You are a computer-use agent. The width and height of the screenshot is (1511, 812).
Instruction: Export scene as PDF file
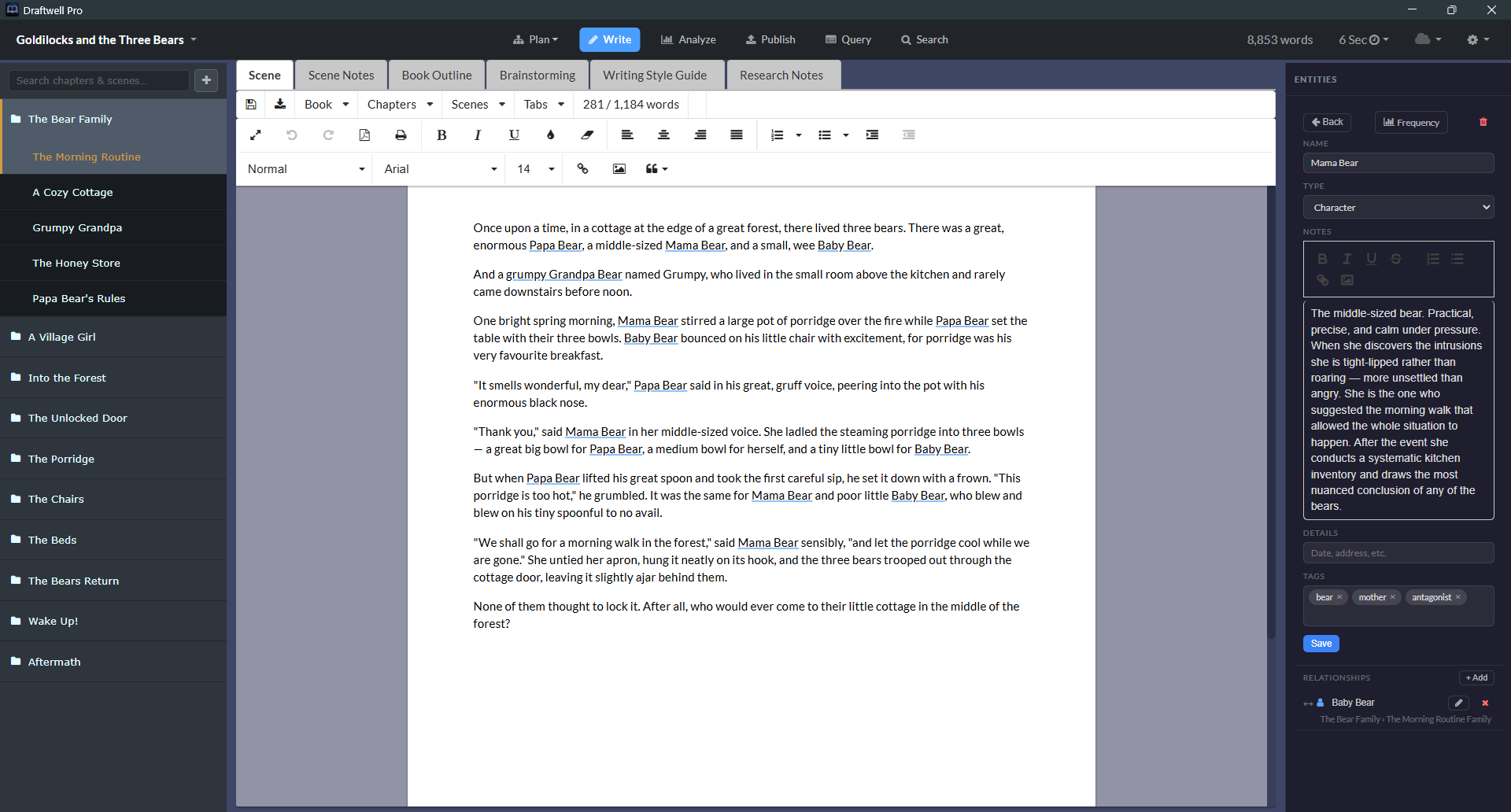click(364, 135)
